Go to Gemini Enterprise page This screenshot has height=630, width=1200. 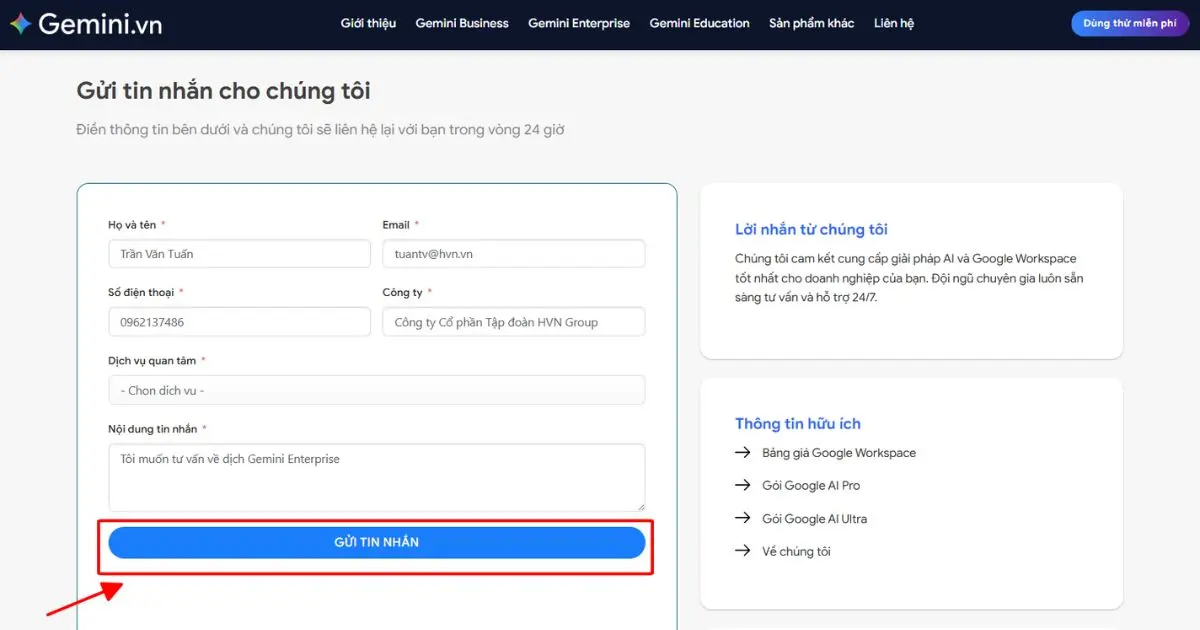point(579,23)
